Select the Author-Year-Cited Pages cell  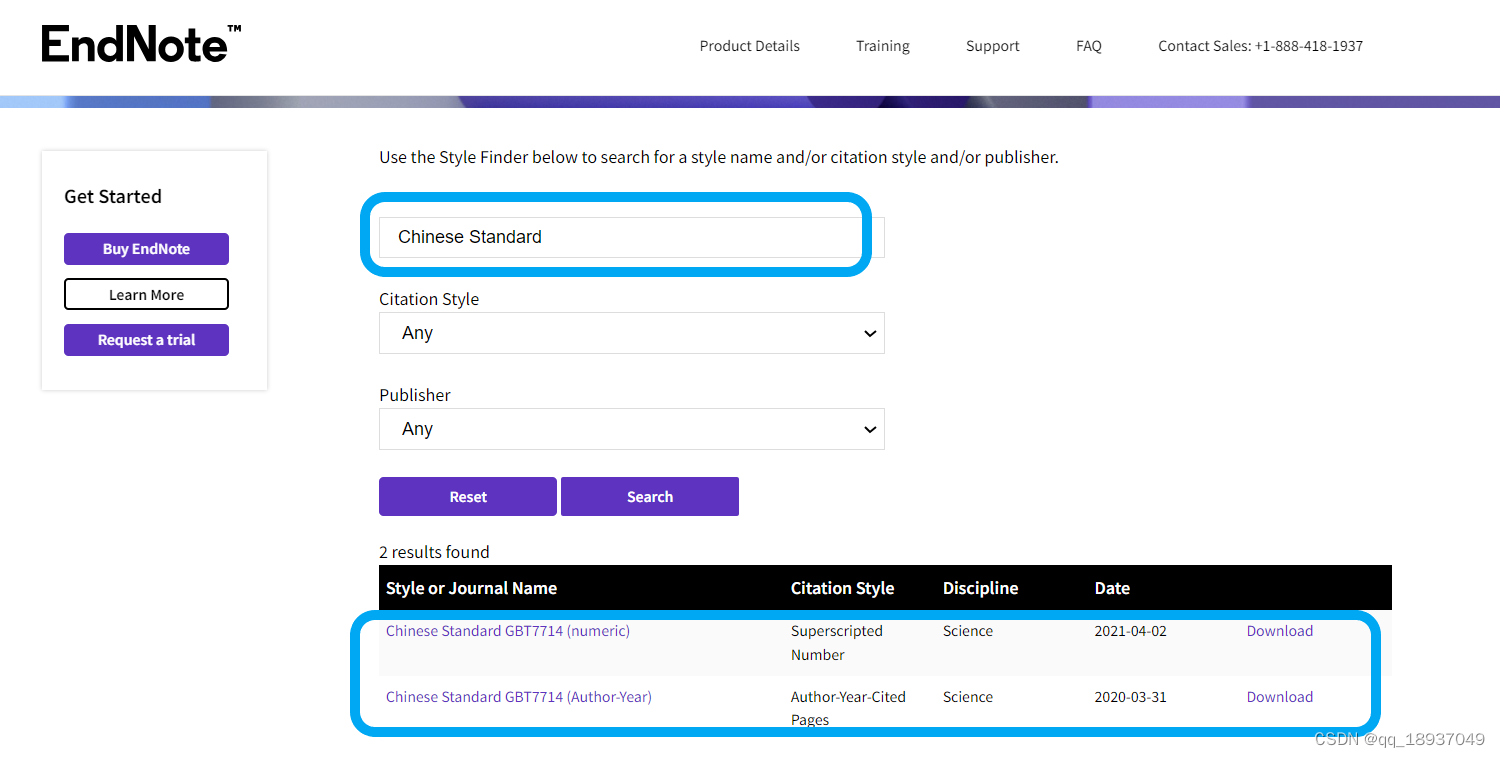pyautogui.click(x=848, y=708)
